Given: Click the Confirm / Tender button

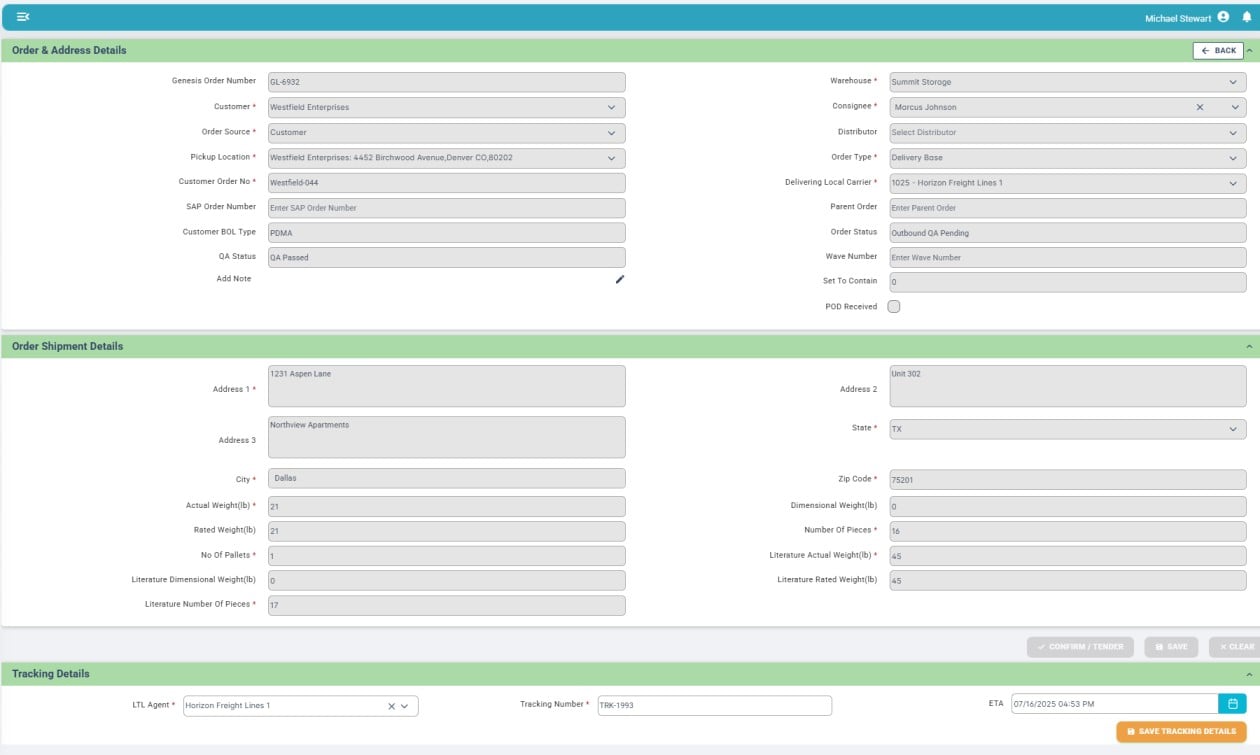Looking at the screenshot, I should point(1080,647).
